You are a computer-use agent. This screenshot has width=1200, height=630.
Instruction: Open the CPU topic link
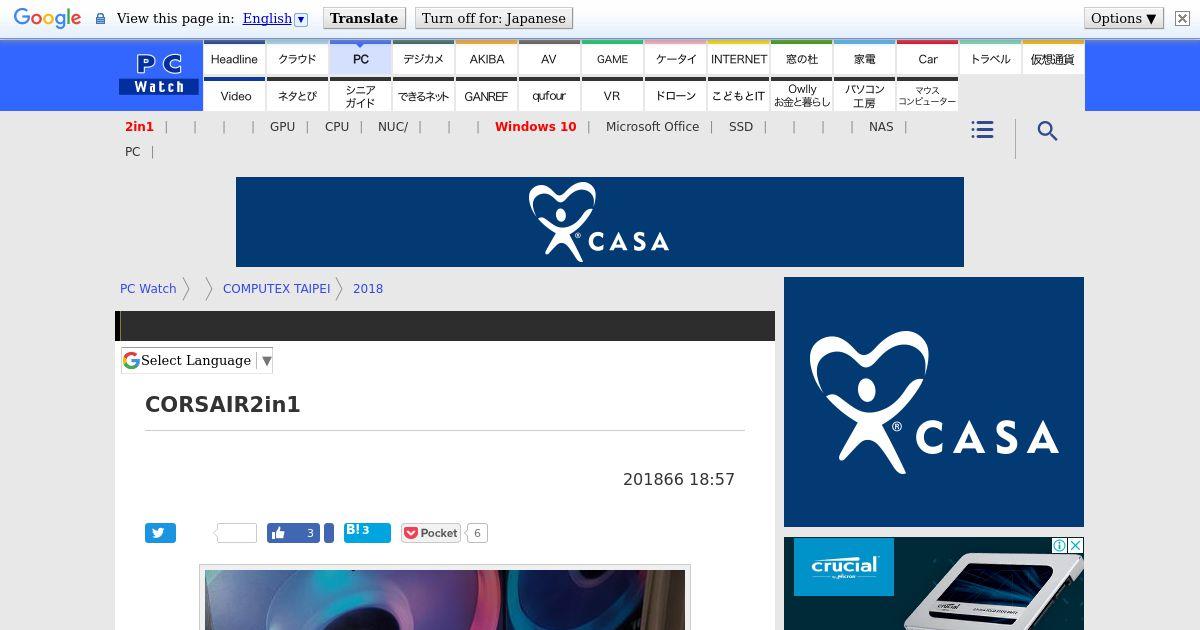click(x=337, y=127)
